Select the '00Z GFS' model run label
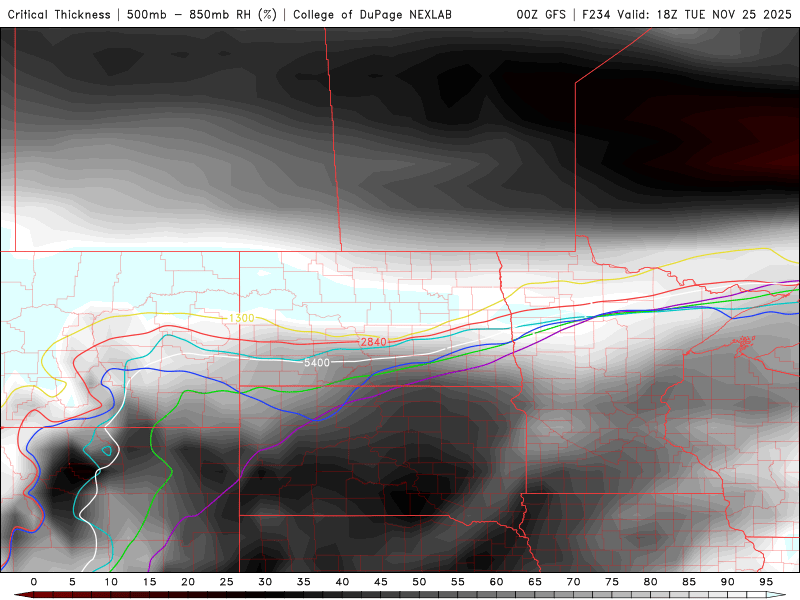The image size is (800, 600). [541, 15]
